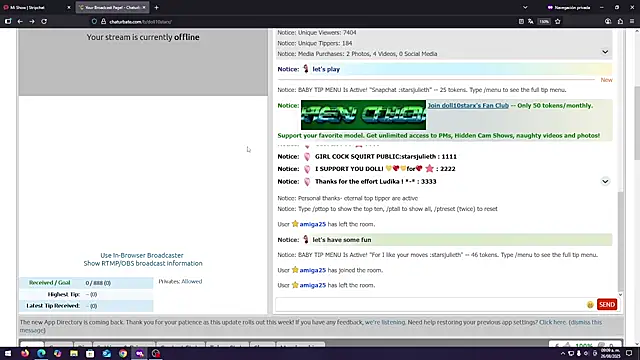
Task: Open the extensions puzzle icon in toolbar
Action: tap(620, 21)
